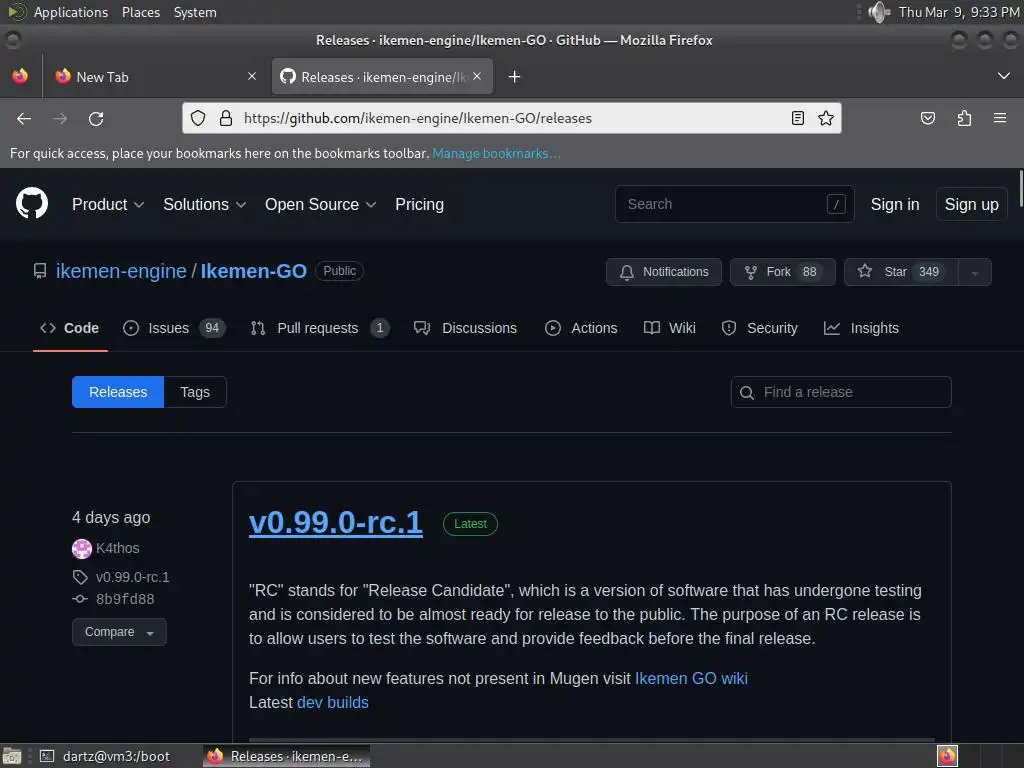Select the Releases button

point(118,392)
